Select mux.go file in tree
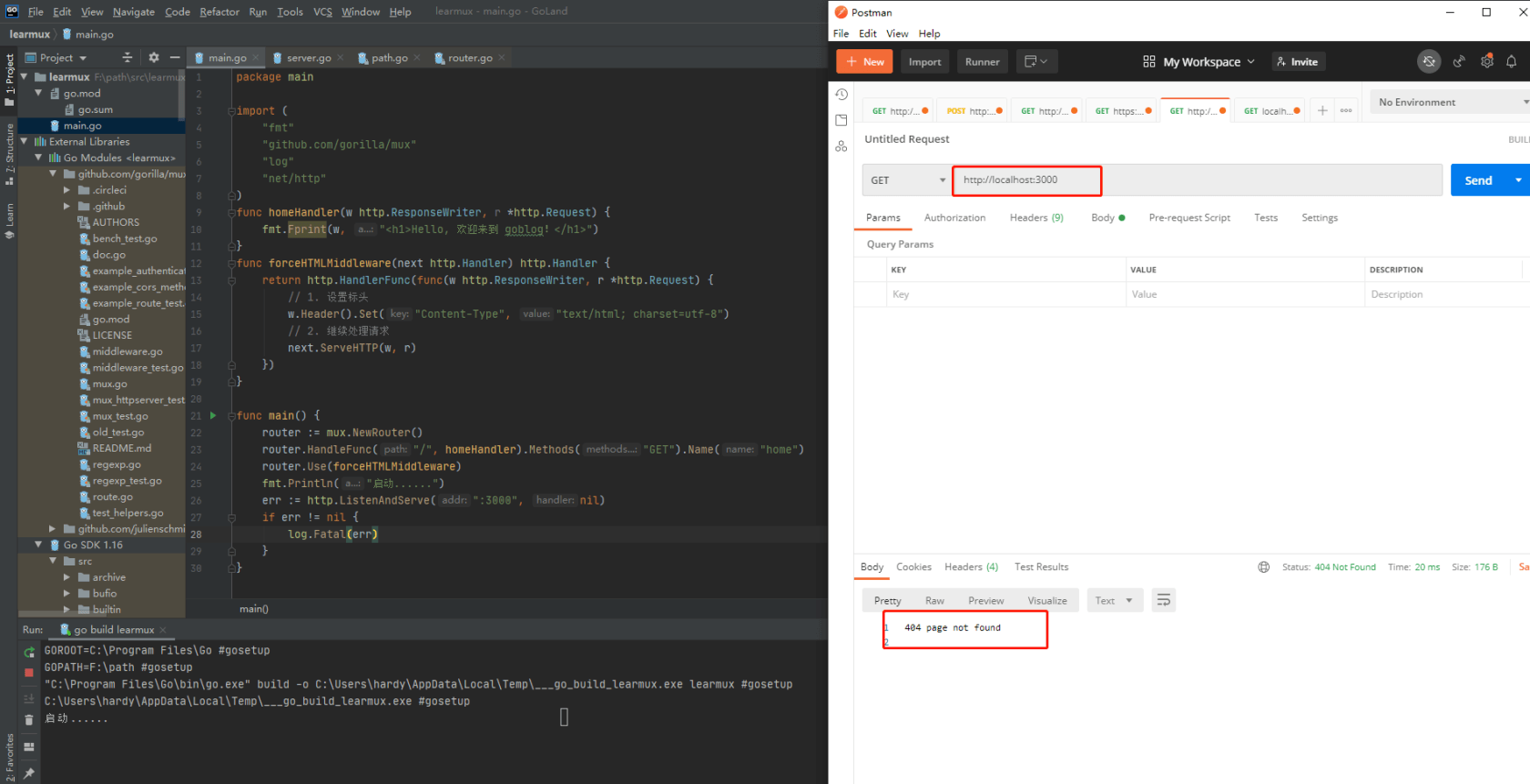This screenshot has width=1530, height=784. (109, 384)
